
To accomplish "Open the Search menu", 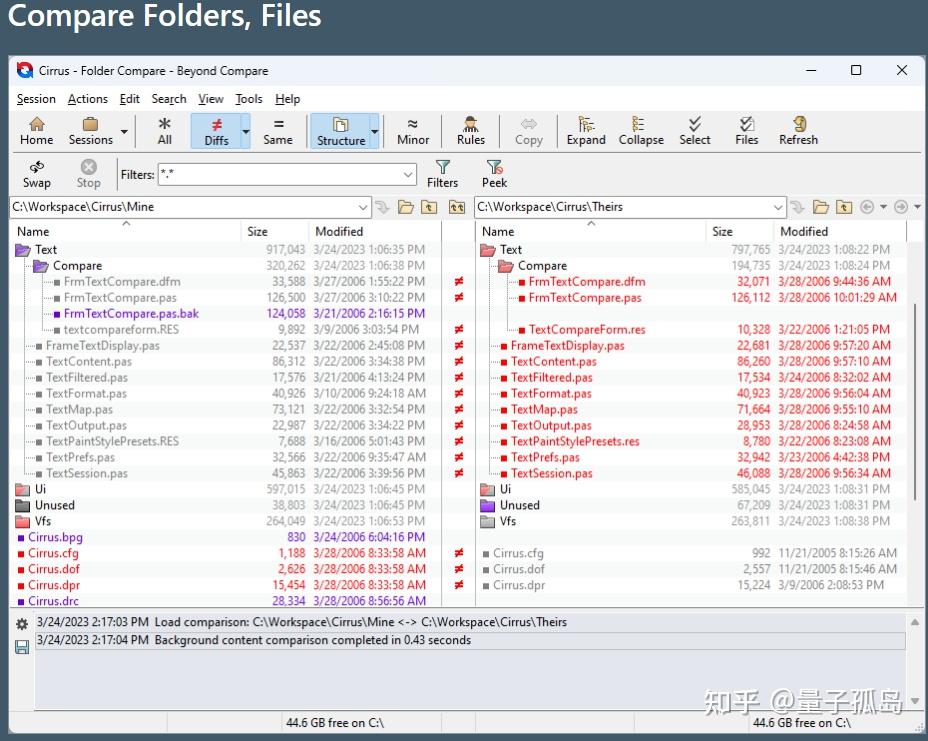I will pyautogui.click(x=169, y=99).
